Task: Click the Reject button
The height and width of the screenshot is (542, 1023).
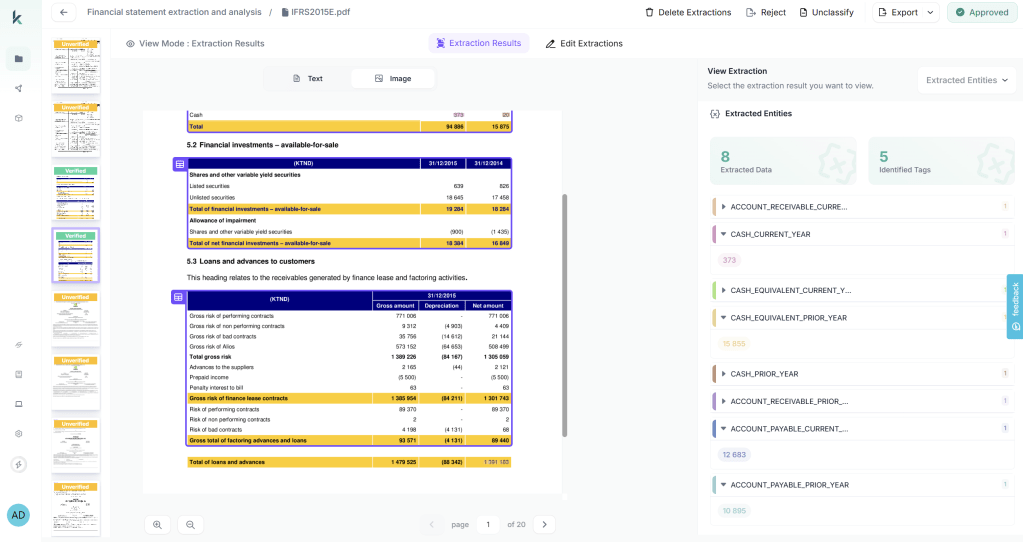Action: coord(766,12)
